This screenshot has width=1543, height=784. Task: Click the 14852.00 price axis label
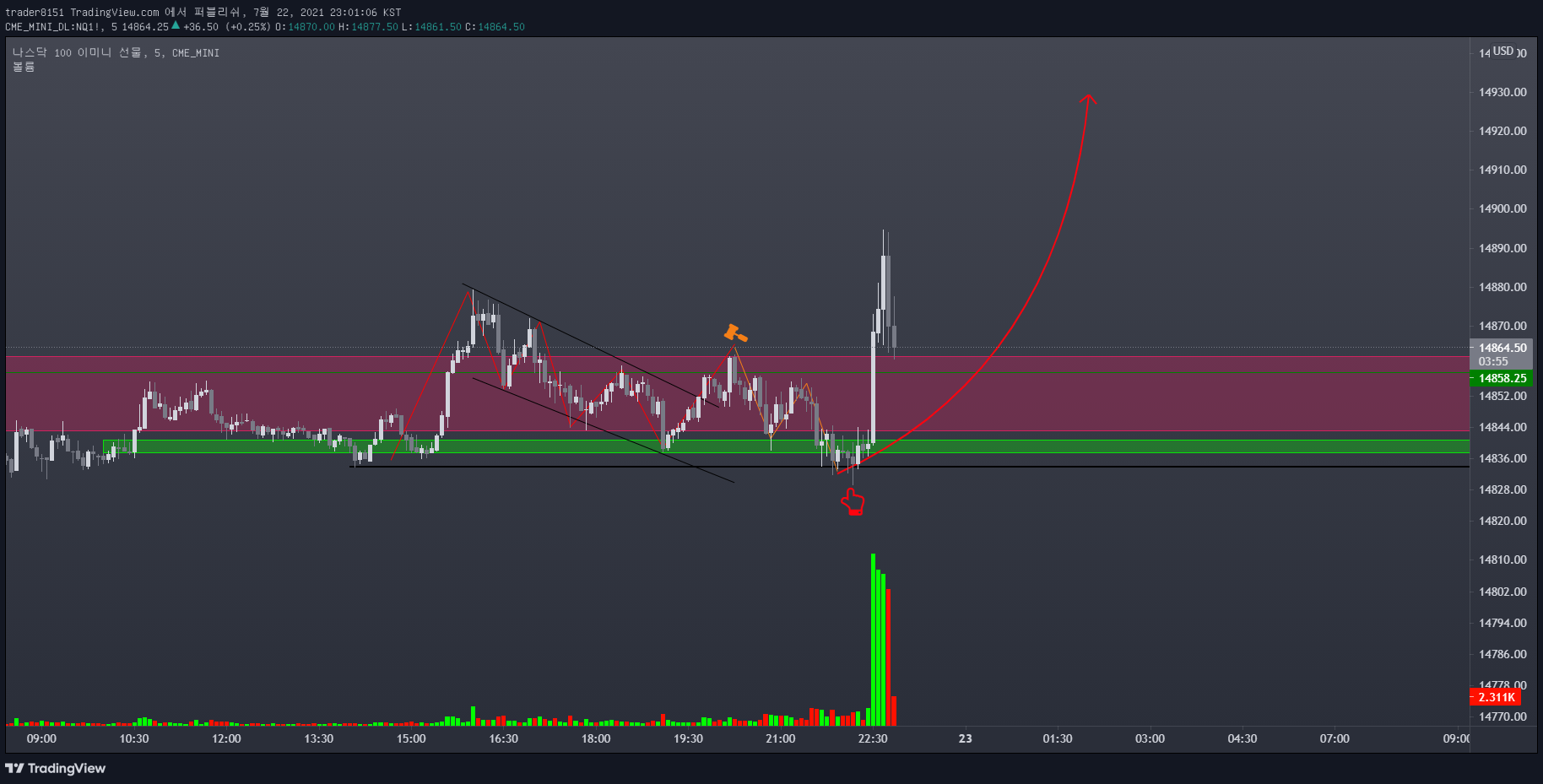tap(1502, 396)
